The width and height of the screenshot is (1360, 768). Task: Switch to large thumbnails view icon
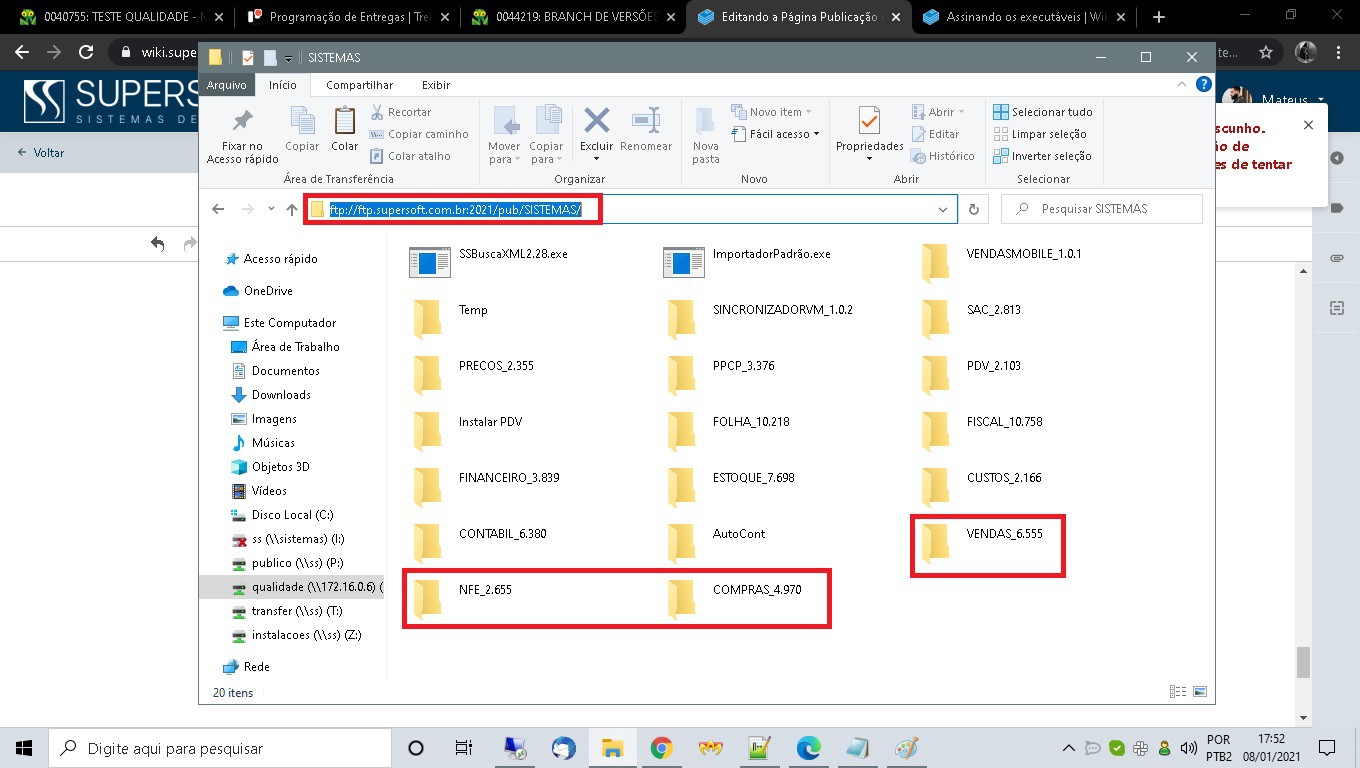1200,692
